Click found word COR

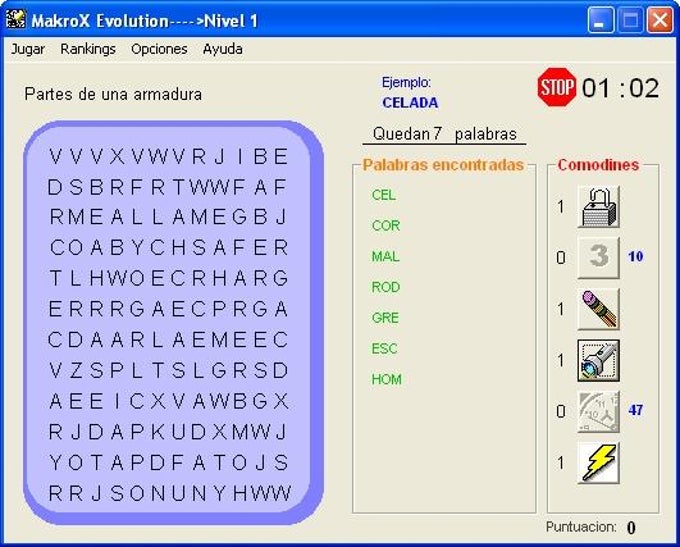pyautogui.click(x=386, y=226)
